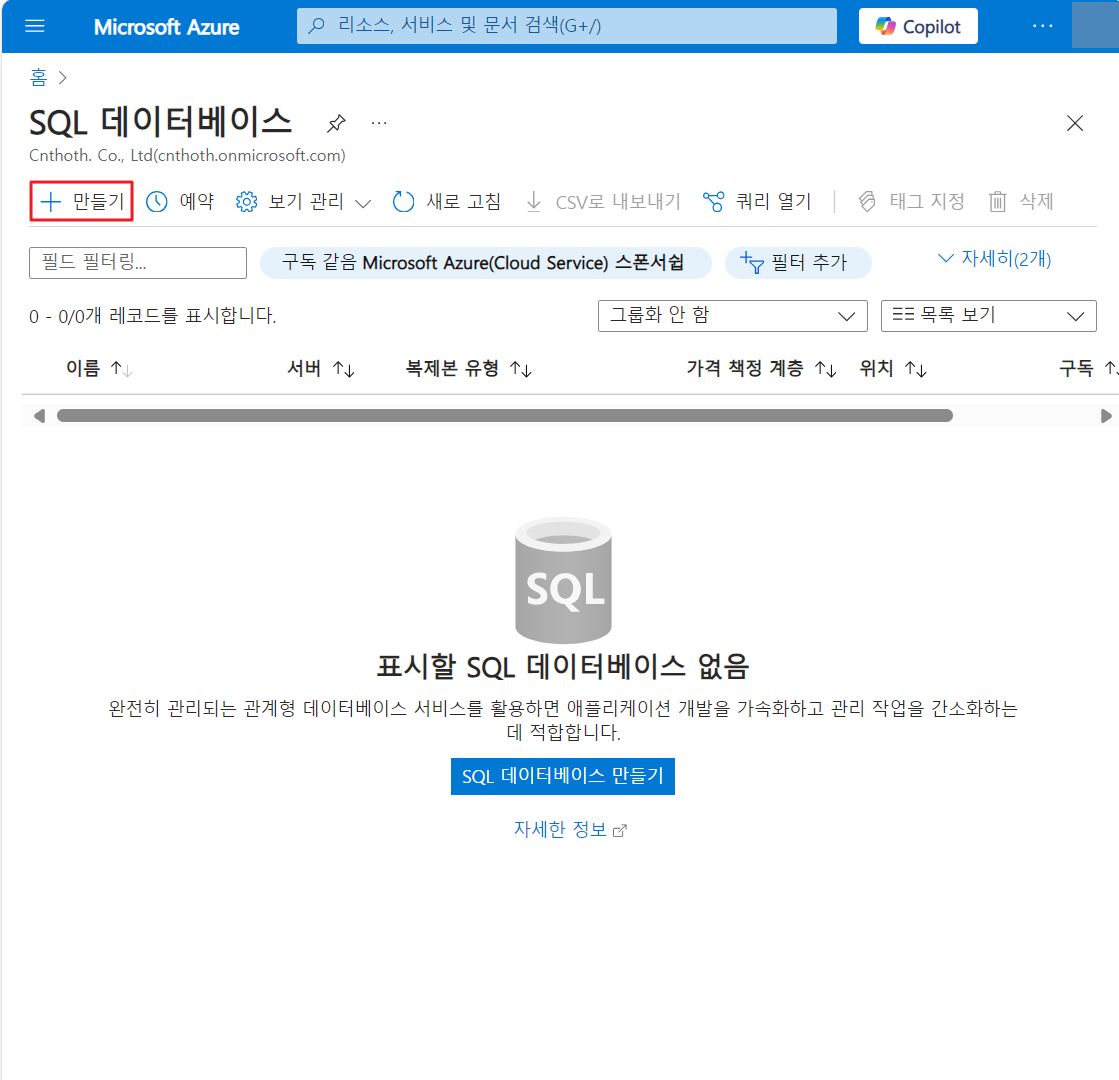Add a filter with 필터 추가
The width and height of the screenshot is (1119, 1080).
tap(798, 263)
